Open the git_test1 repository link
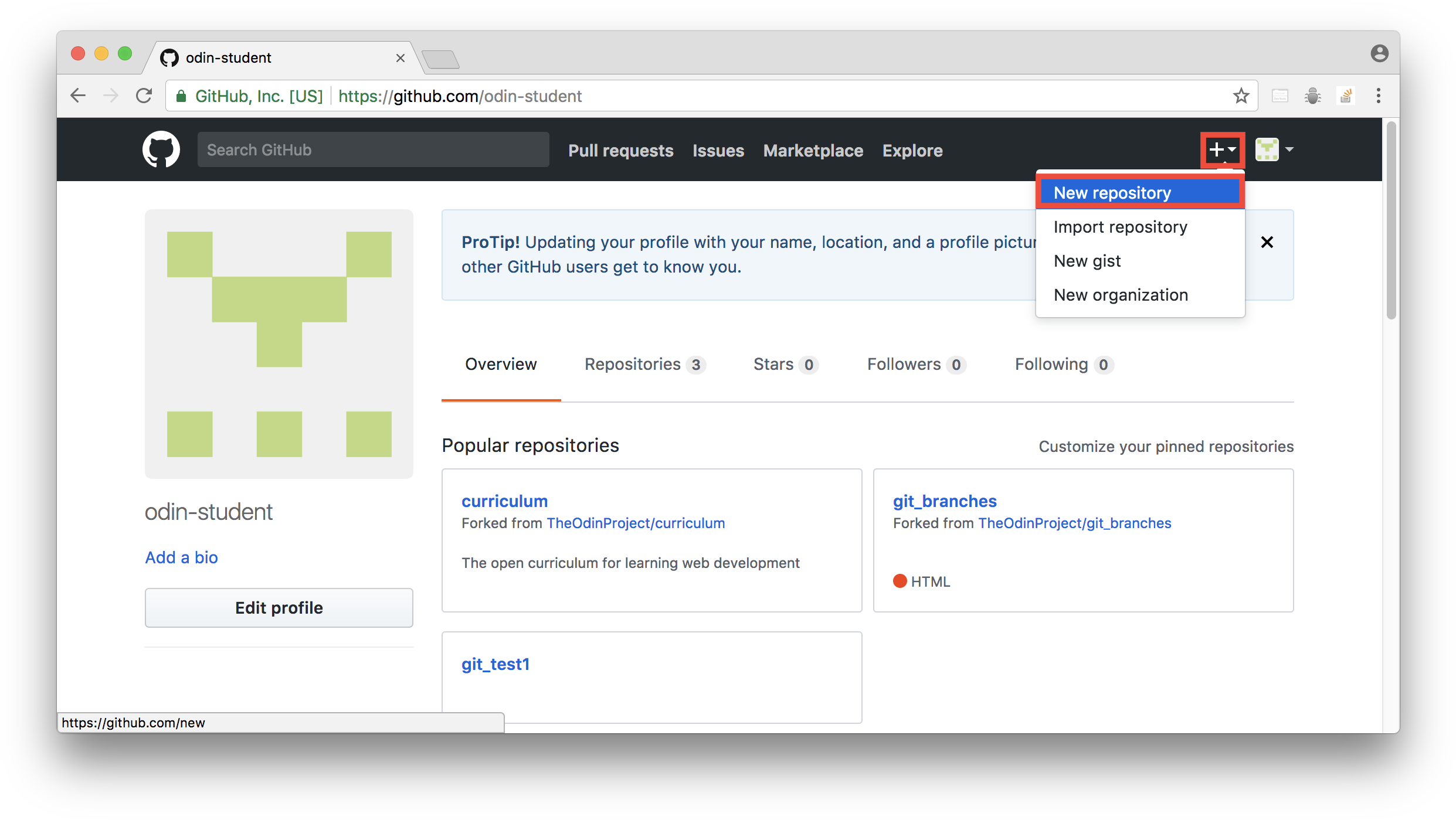This screenshot has width=1456, height=820. tap(495, 664)
